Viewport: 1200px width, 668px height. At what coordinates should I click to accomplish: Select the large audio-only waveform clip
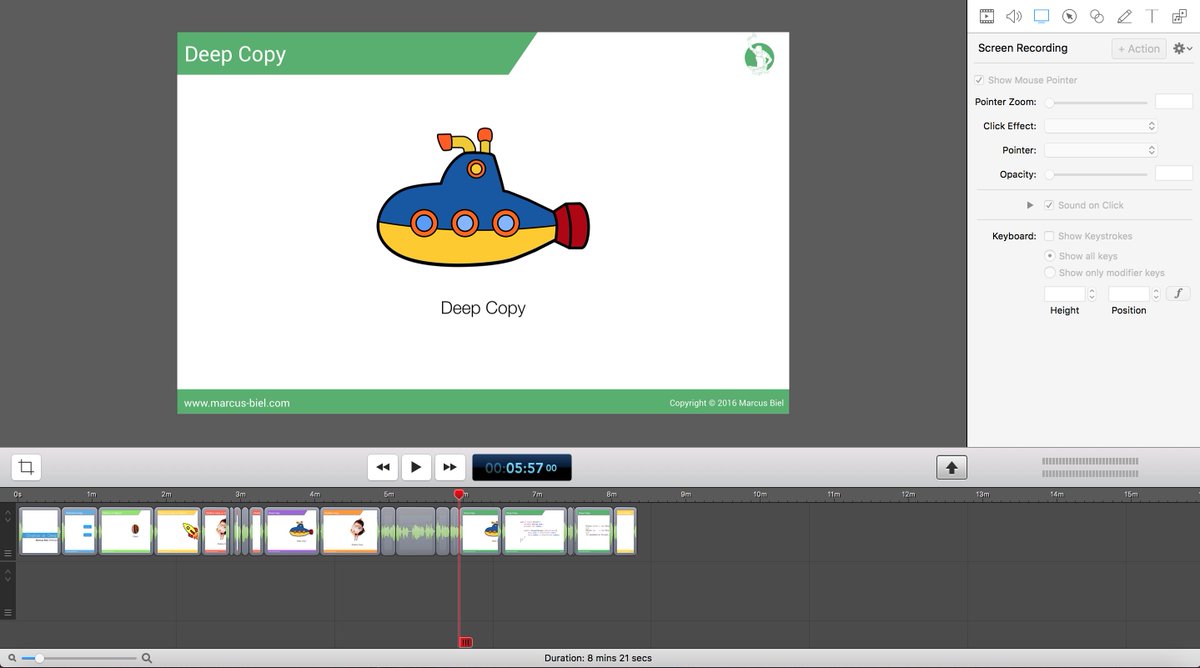coord(416,531)
